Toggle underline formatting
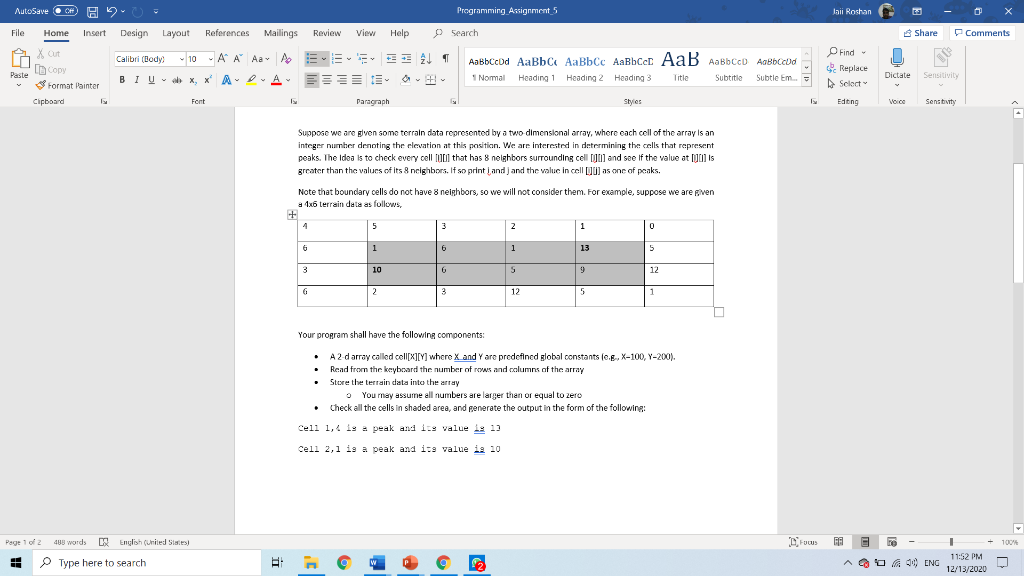This screenshot has height=576, width=1024. tap(151, 80)
